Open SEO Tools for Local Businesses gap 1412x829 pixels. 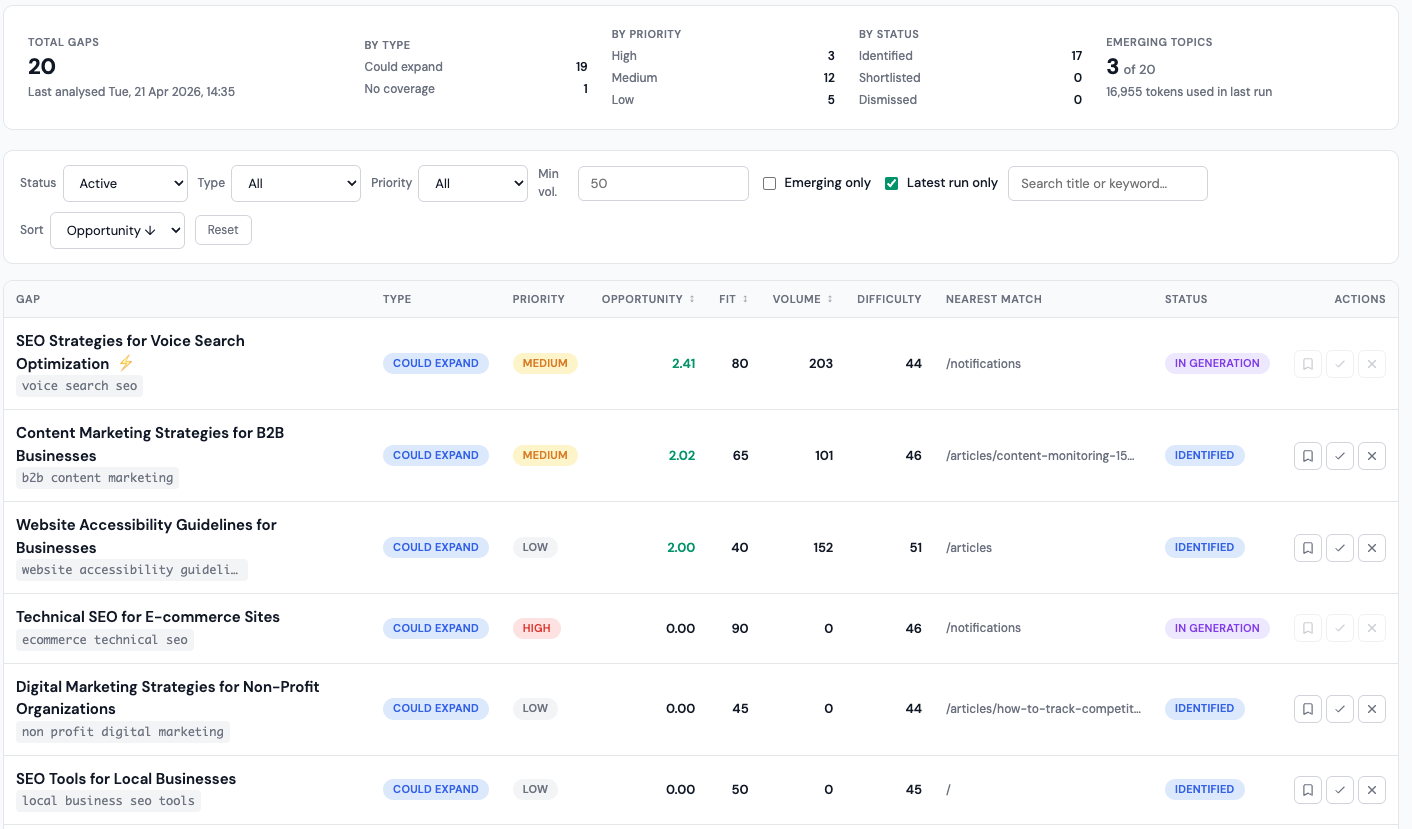point(126,779)
